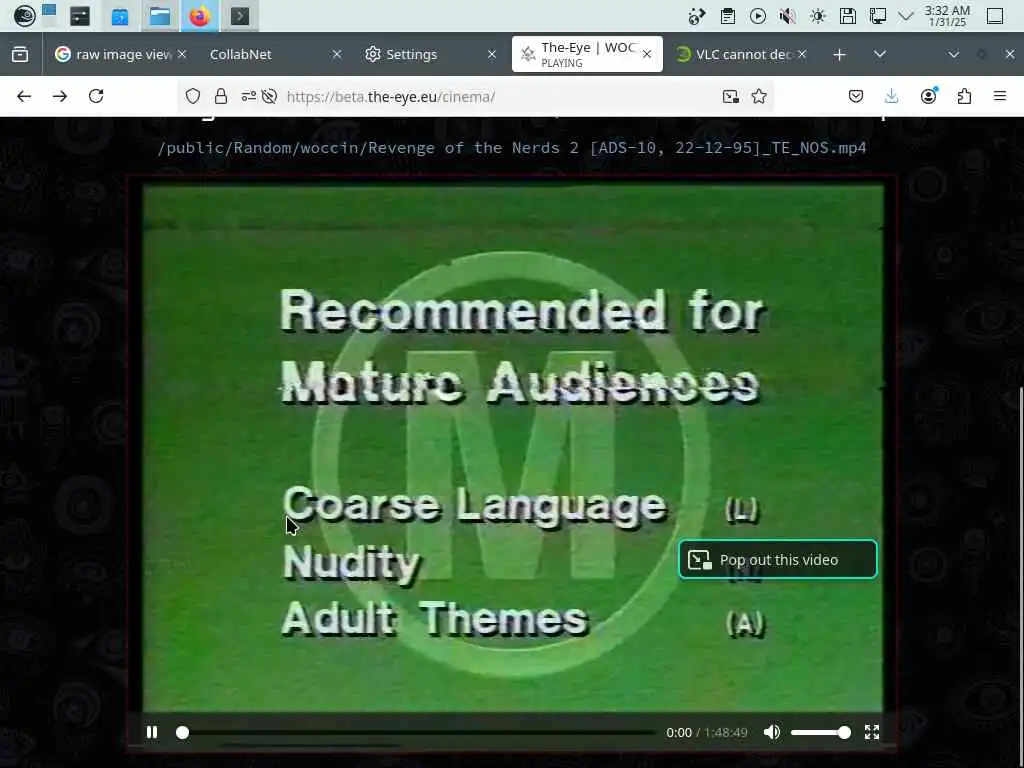The image size is (1024, 768).
Task: Open Firefox View from the tab bar
Action: 20,54
